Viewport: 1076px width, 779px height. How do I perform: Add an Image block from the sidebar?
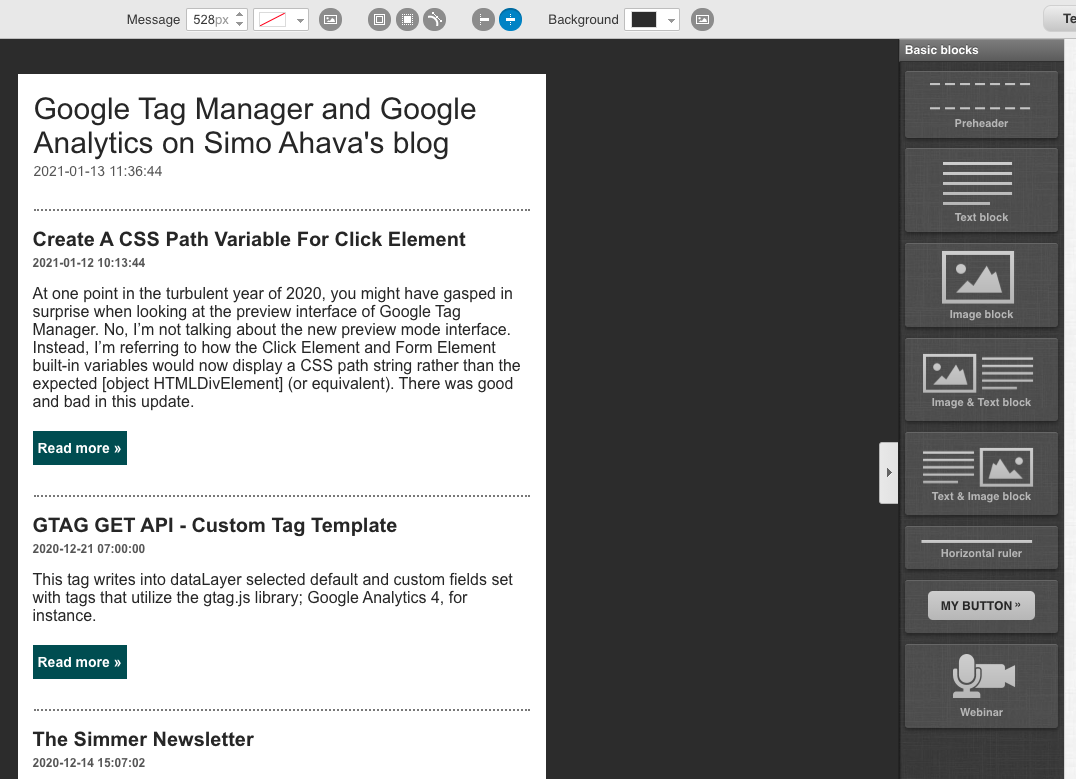(981, 285)
